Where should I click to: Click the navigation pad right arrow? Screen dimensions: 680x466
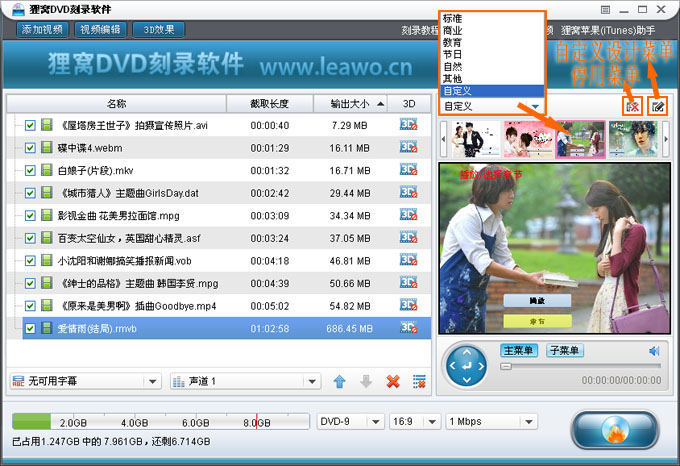pyautogui.click(x=481, y=366)
